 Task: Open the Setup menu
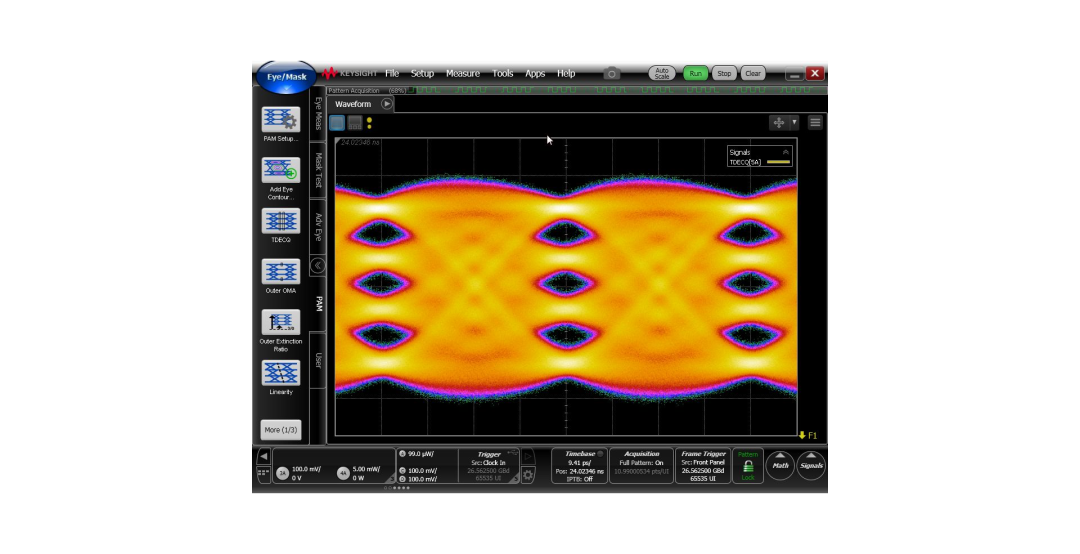tap(422, 73)
